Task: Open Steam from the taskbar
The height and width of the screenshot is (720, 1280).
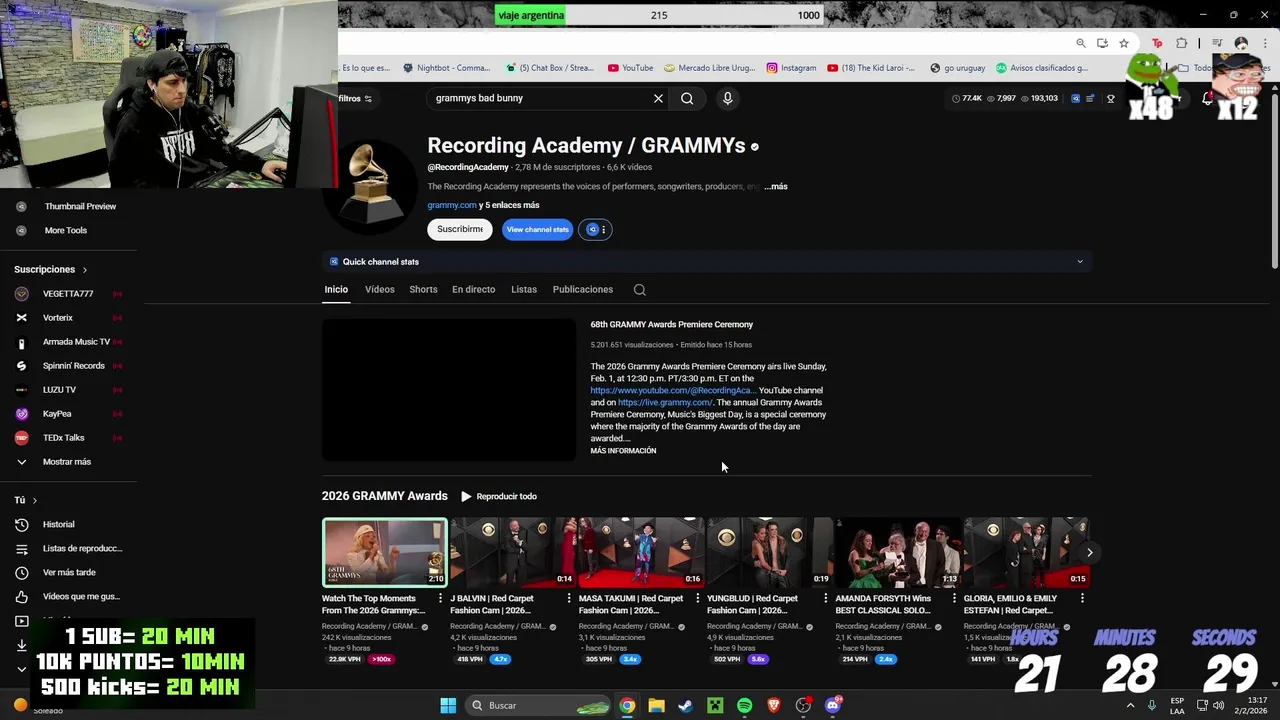Action: [685, 705]
